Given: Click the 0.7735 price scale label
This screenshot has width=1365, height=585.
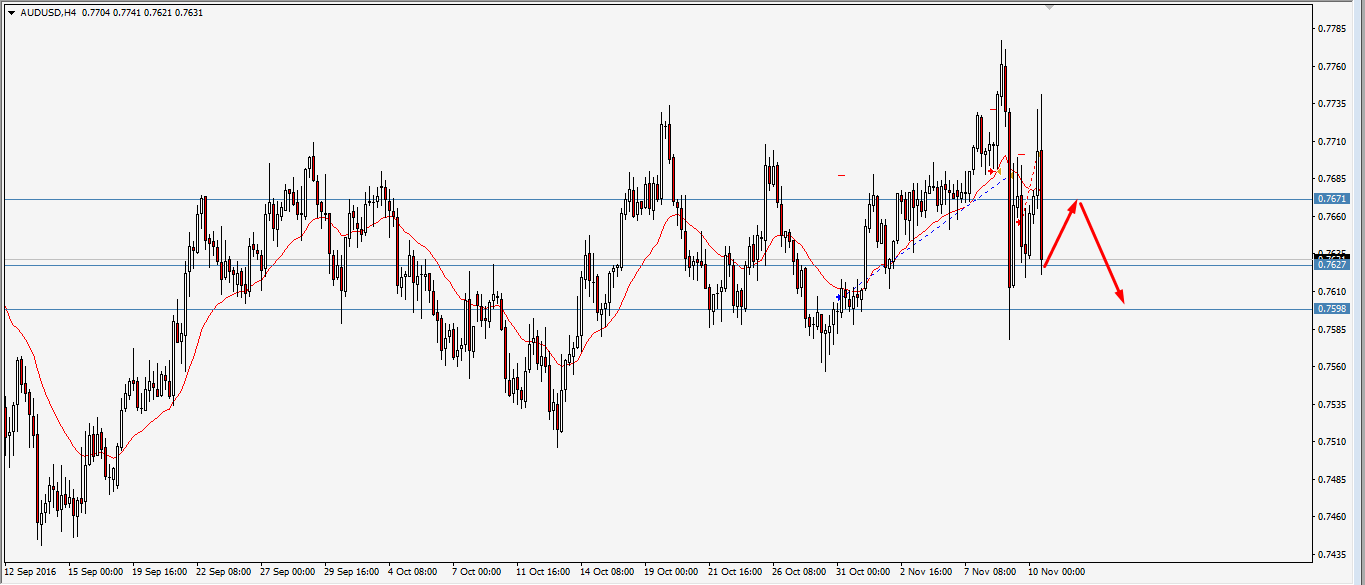Looking at the screenshot, I should pyautogui.click(x=1332, y=104).
